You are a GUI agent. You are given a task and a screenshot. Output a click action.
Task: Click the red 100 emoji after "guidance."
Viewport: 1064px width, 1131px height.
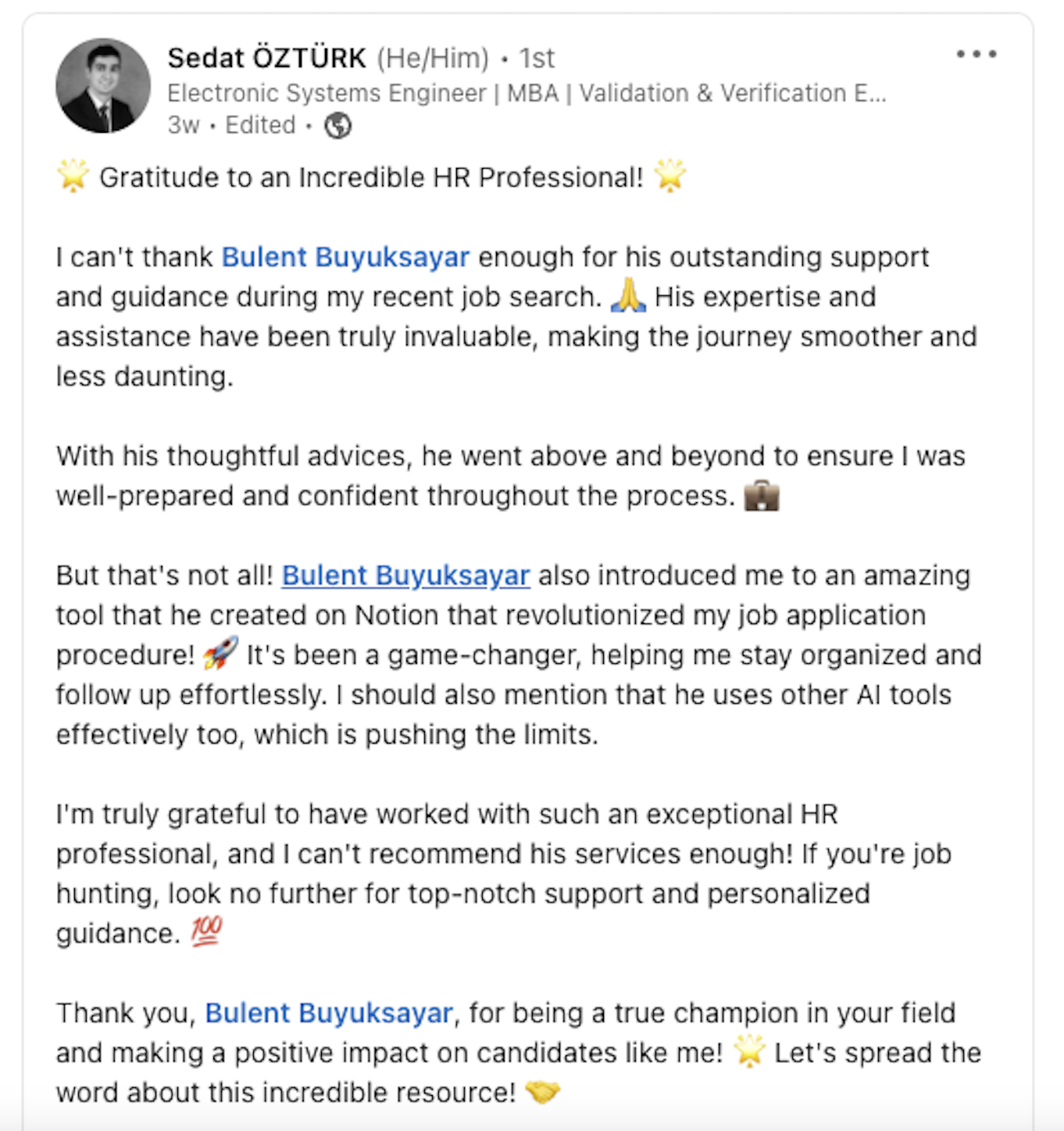(206, 932)
